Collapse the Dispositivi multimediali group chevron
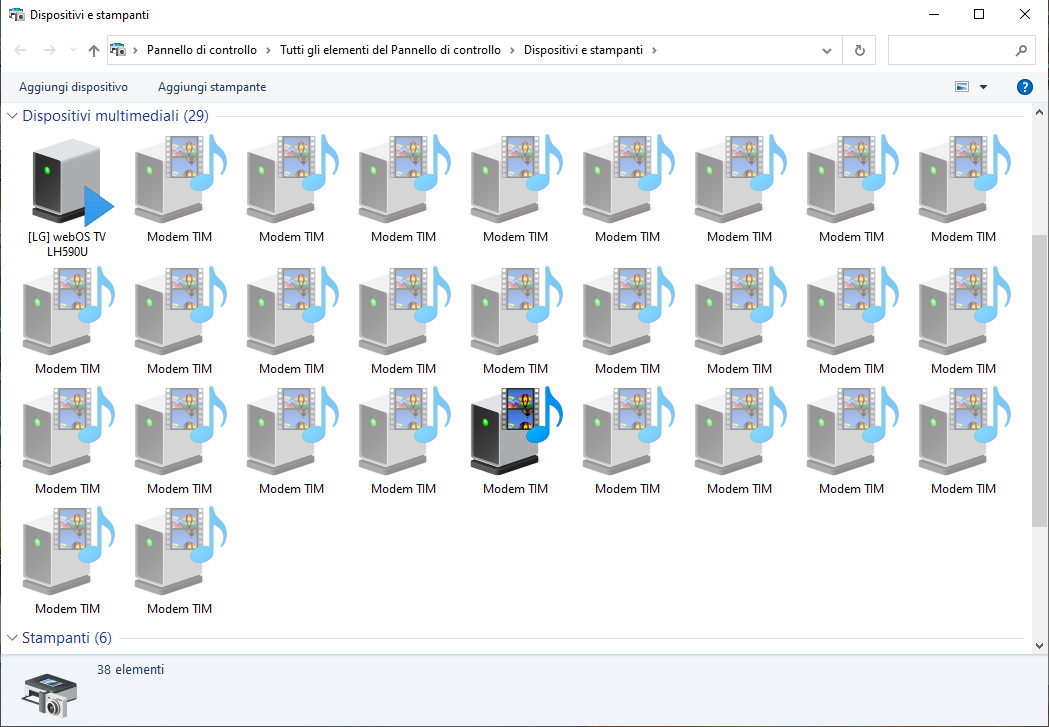The image size is (1049, 727). pos(12,116)
